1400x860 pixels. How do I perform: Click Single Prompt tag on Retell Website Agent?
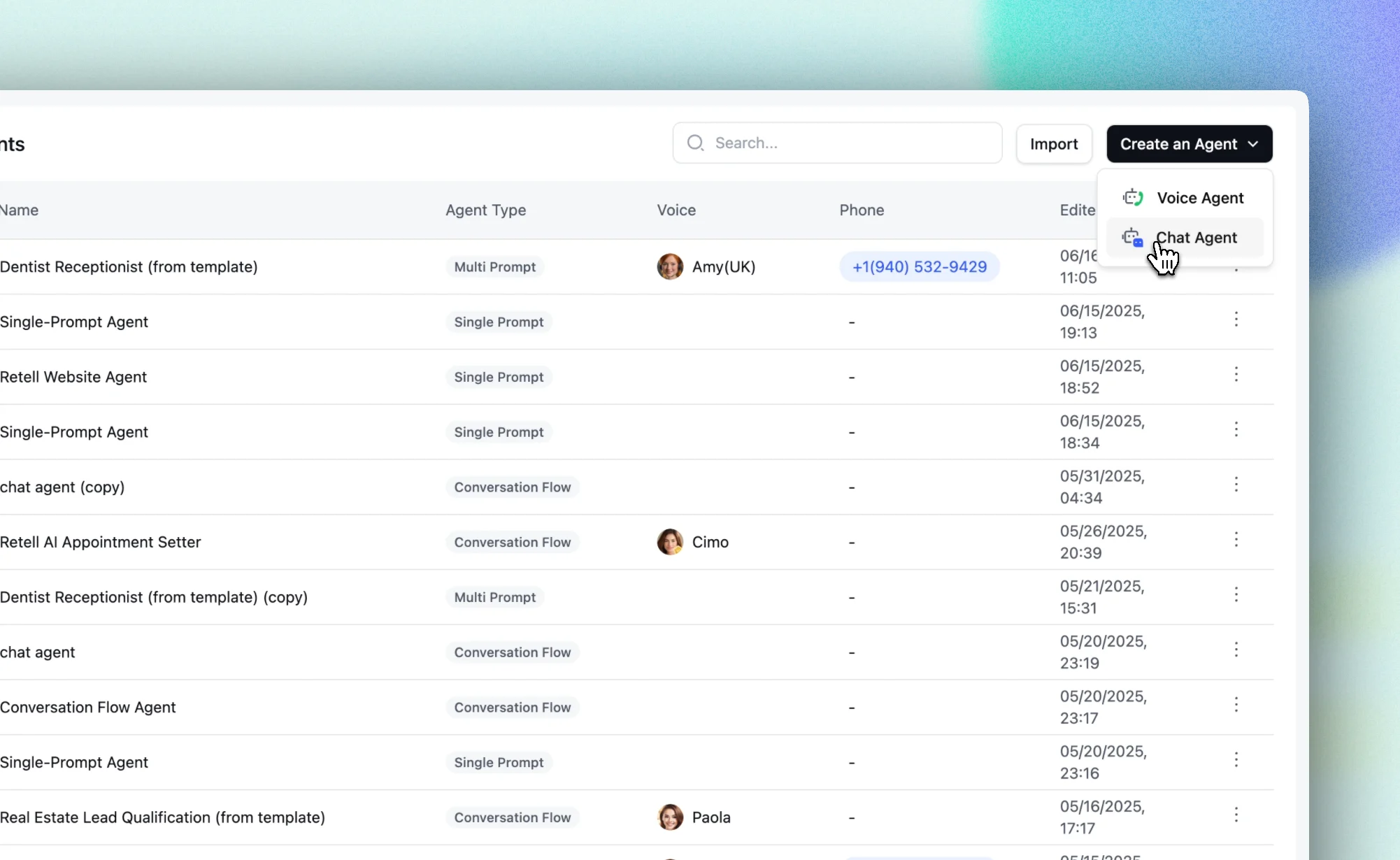pyautogui.click(x=499, y=377)
